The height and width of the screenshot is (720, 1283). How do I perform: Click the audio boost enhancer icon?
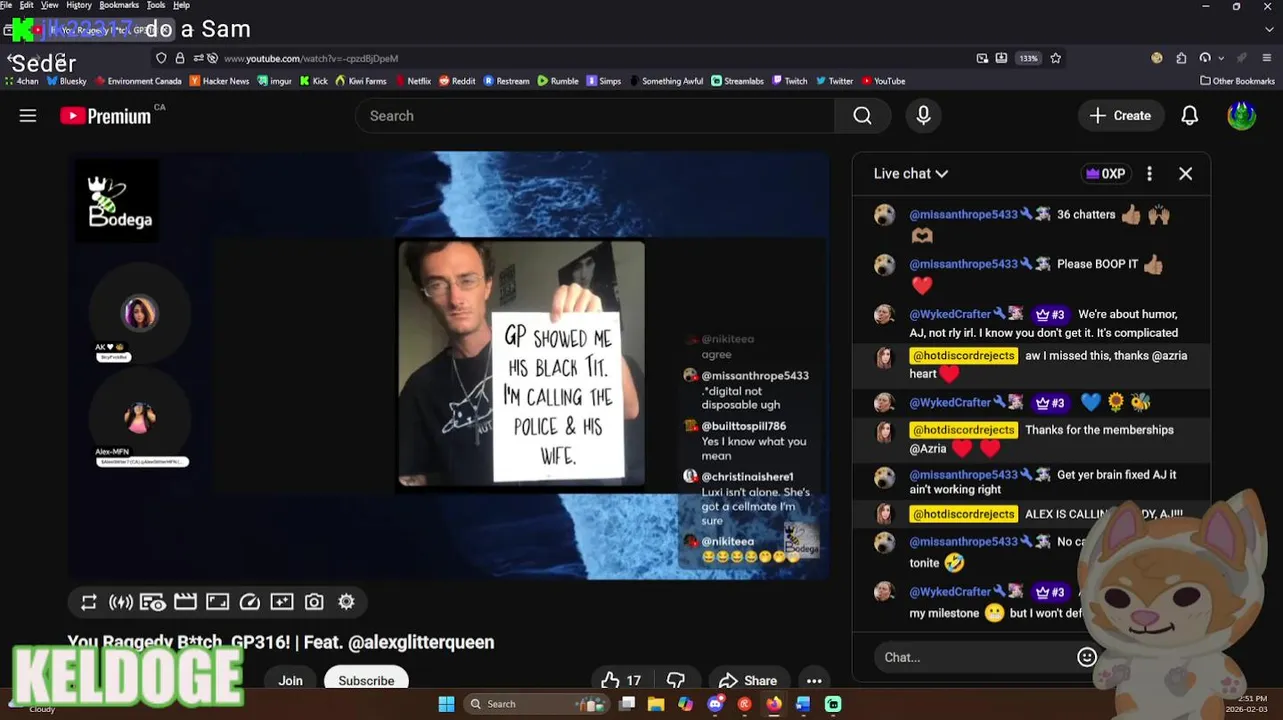(121, 602)
